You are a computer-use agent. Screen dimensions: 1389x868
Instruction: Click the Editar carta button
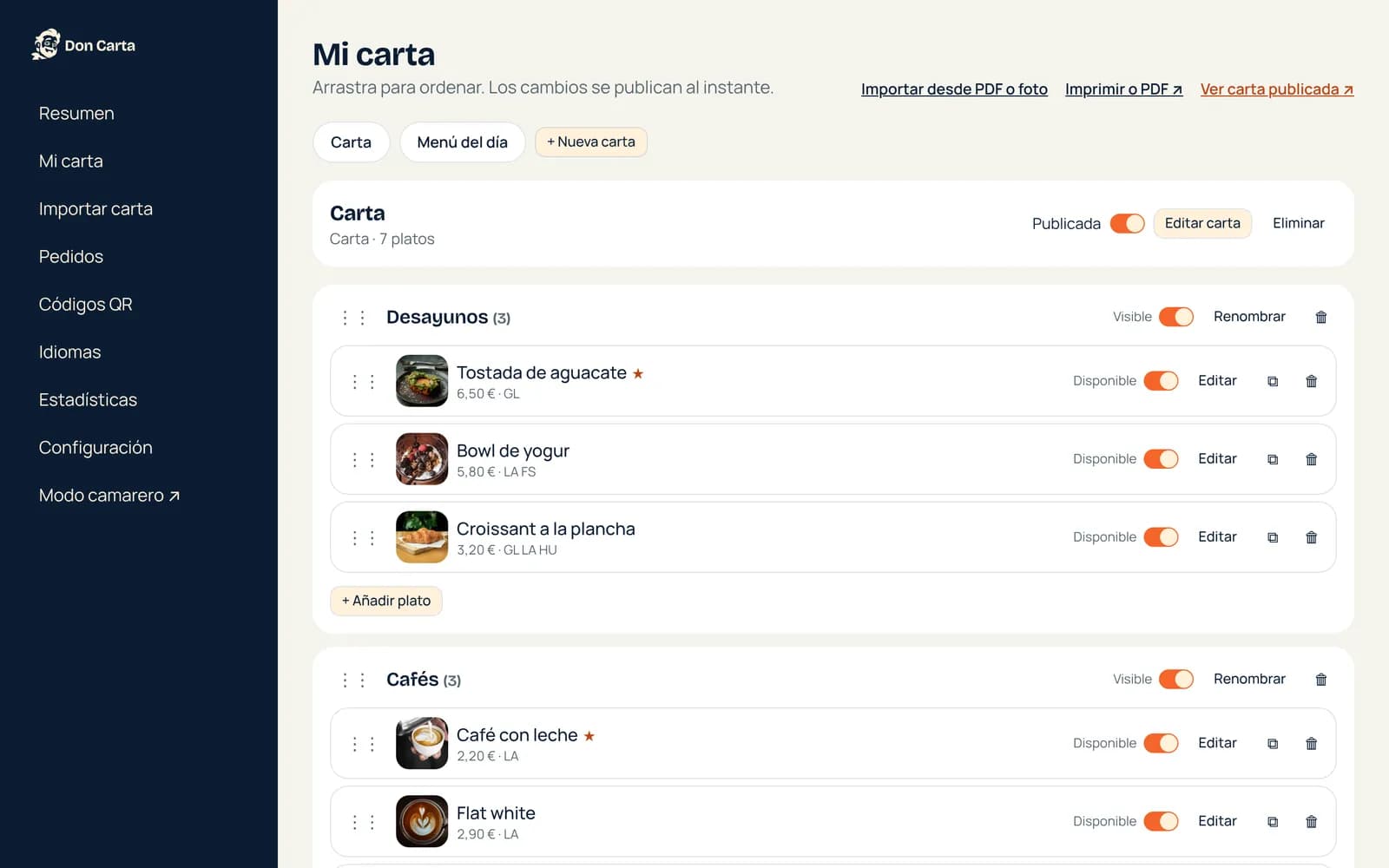pyautogui.click(x=1202, y=223)
